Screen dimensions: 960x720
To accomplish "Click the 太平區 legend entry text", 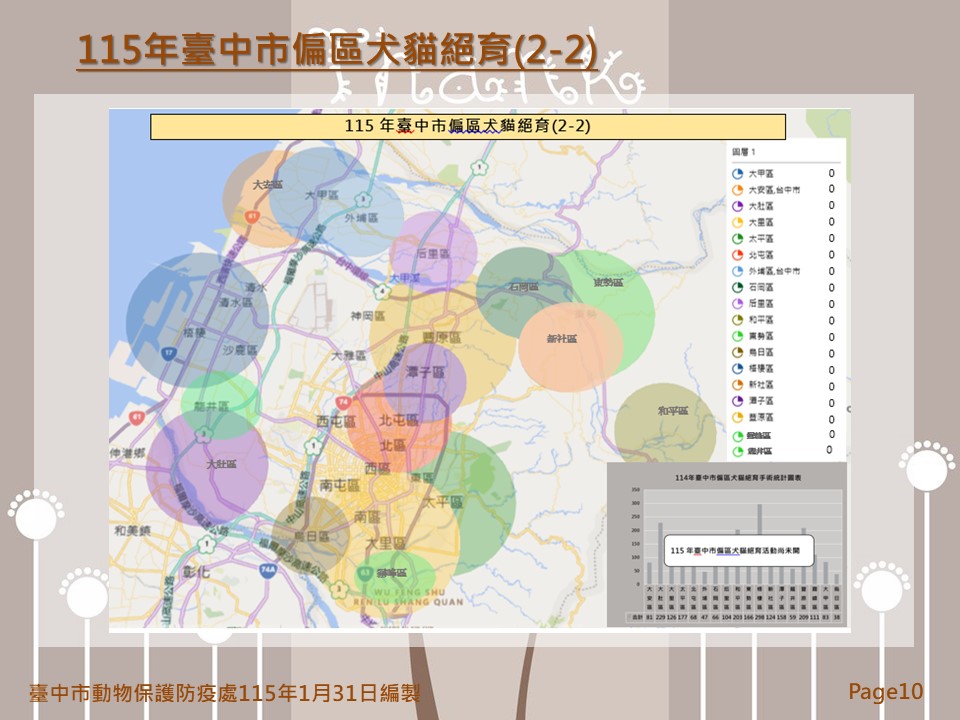I will 760,239.
